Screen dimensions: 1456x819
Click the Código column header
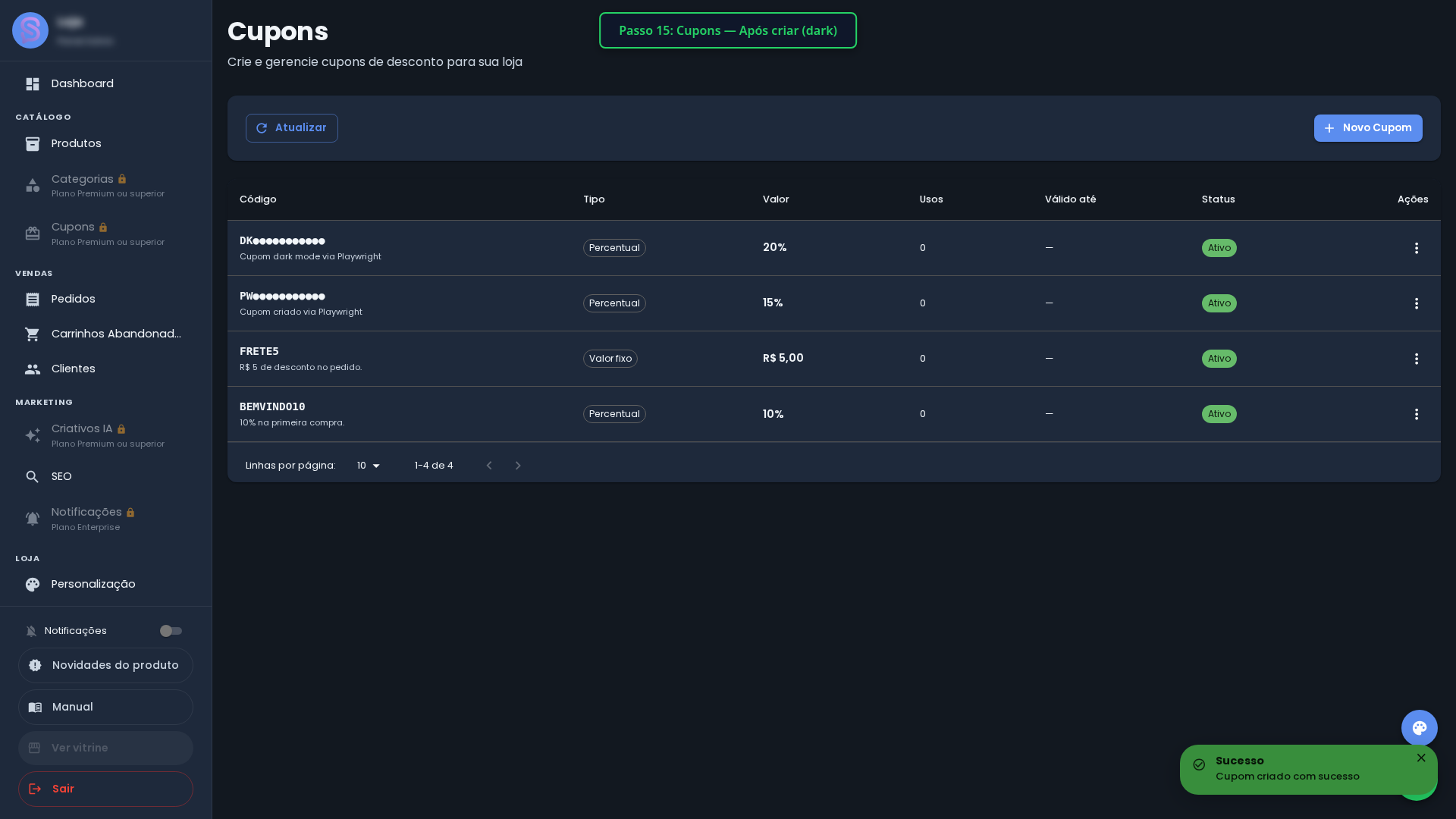tap(258, 199)
